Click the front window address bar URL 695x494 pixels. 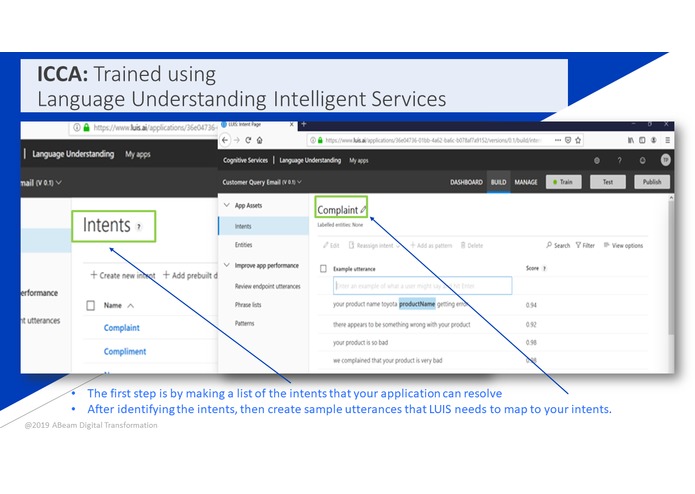pos(433,140)
